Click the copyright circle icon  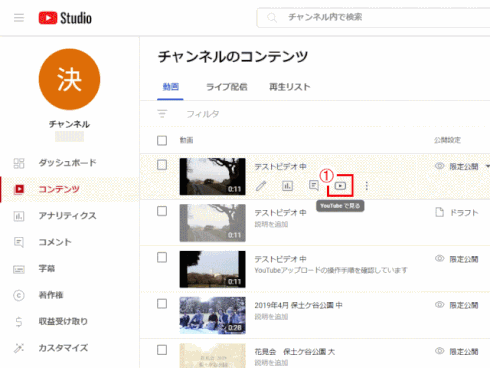(x=19, y=295)
